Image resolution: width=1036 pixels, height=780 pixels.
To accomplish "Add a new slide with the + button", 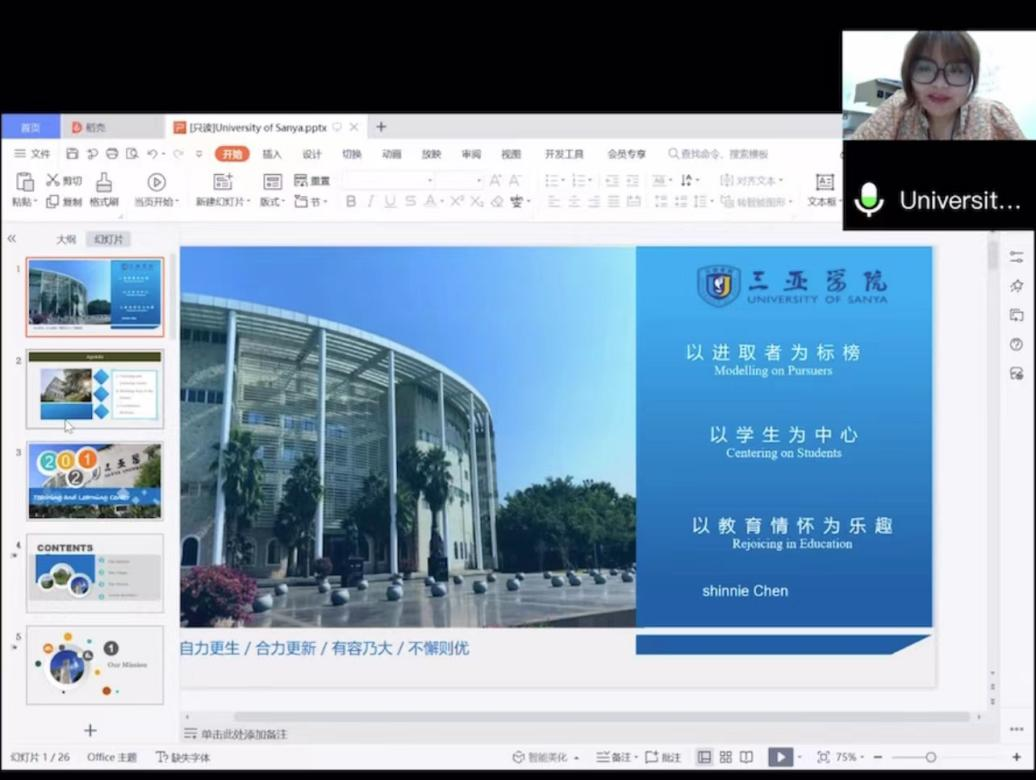I will tap(90, 730).
